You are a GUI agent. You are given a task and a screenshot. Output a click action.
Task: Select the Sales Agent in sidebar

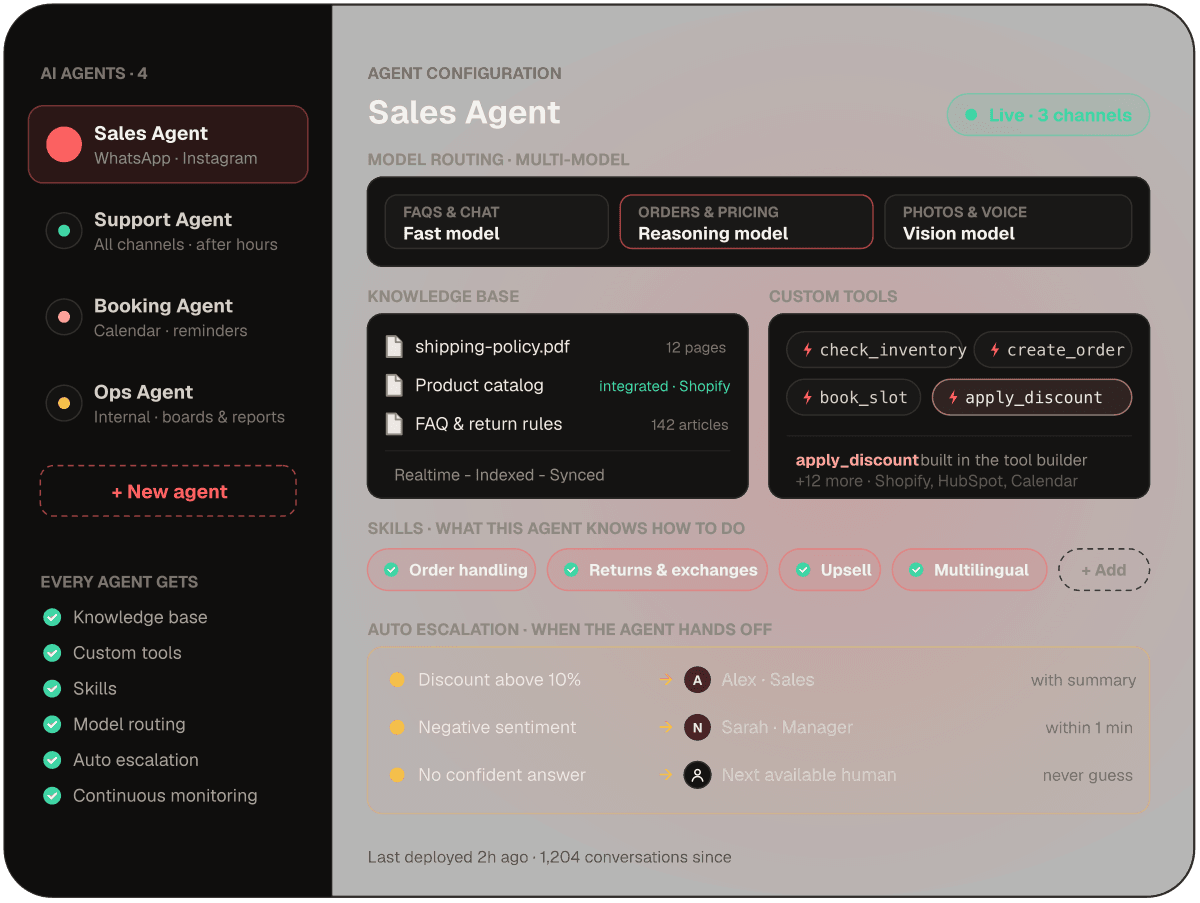pyautogui.click(x=168, y=144)
